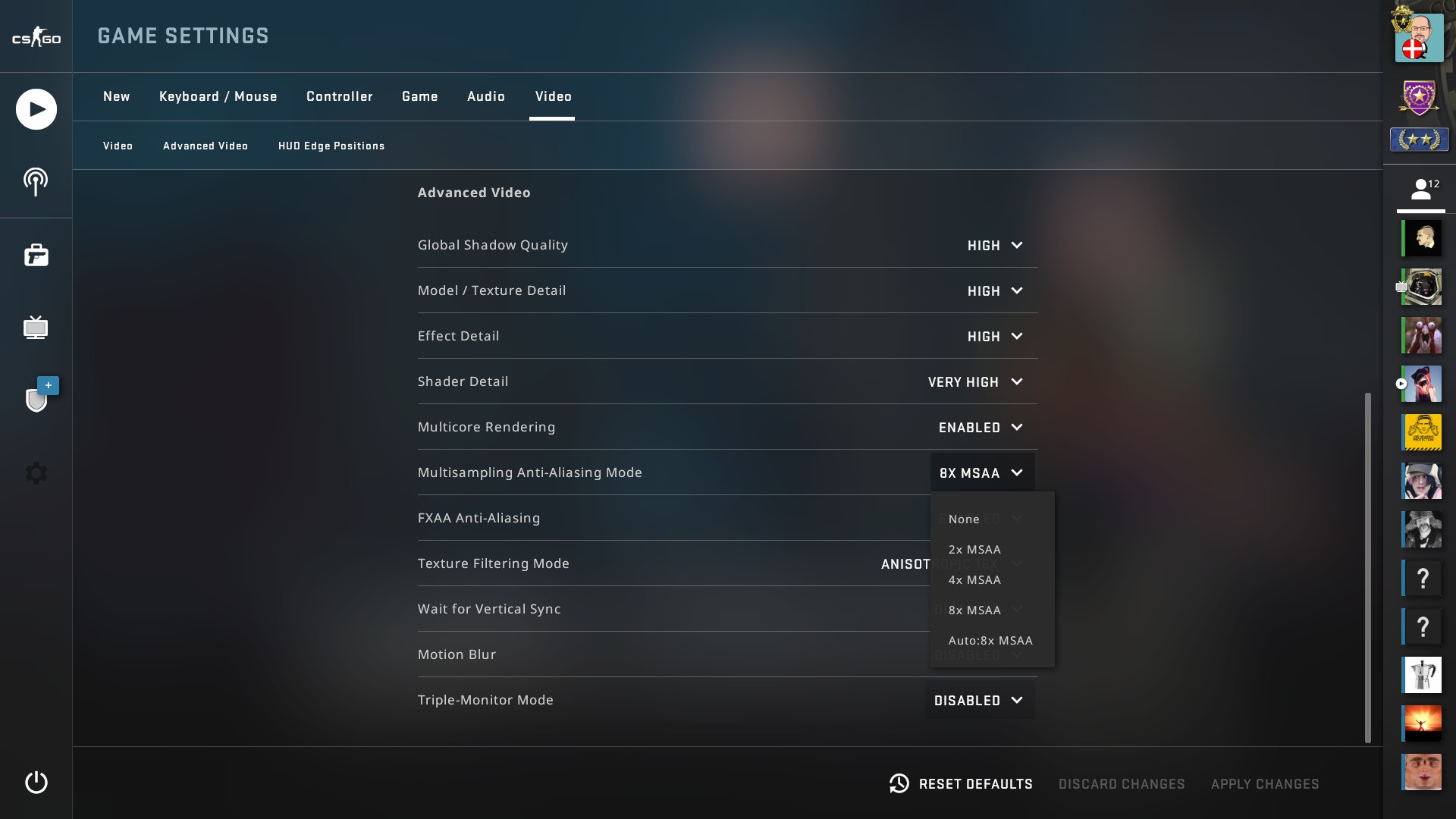Expand the Effect Detail dropdown
Image resolution: width=1456 pixels, height=819 pixels.
coord(995,337)
